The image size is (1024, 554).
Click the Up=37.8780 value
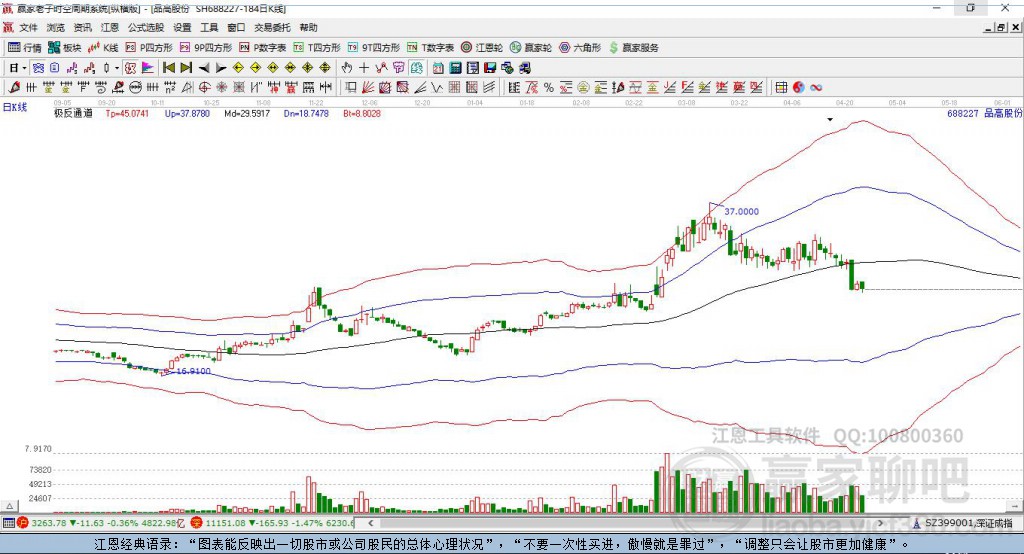187,113
